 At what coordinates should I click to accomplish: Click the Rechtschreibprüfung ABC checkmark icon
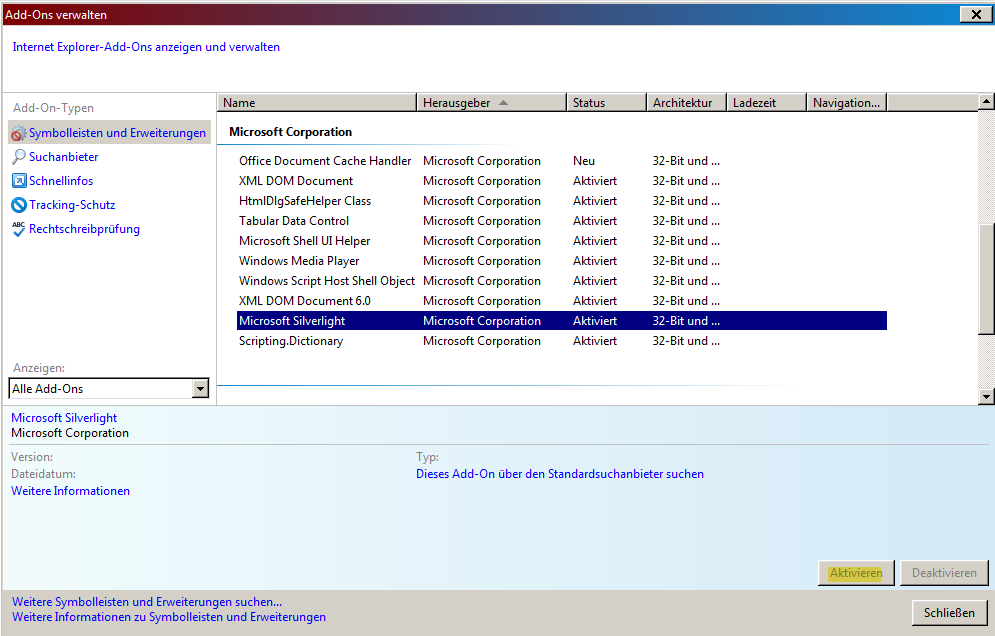tap(19, 229)
